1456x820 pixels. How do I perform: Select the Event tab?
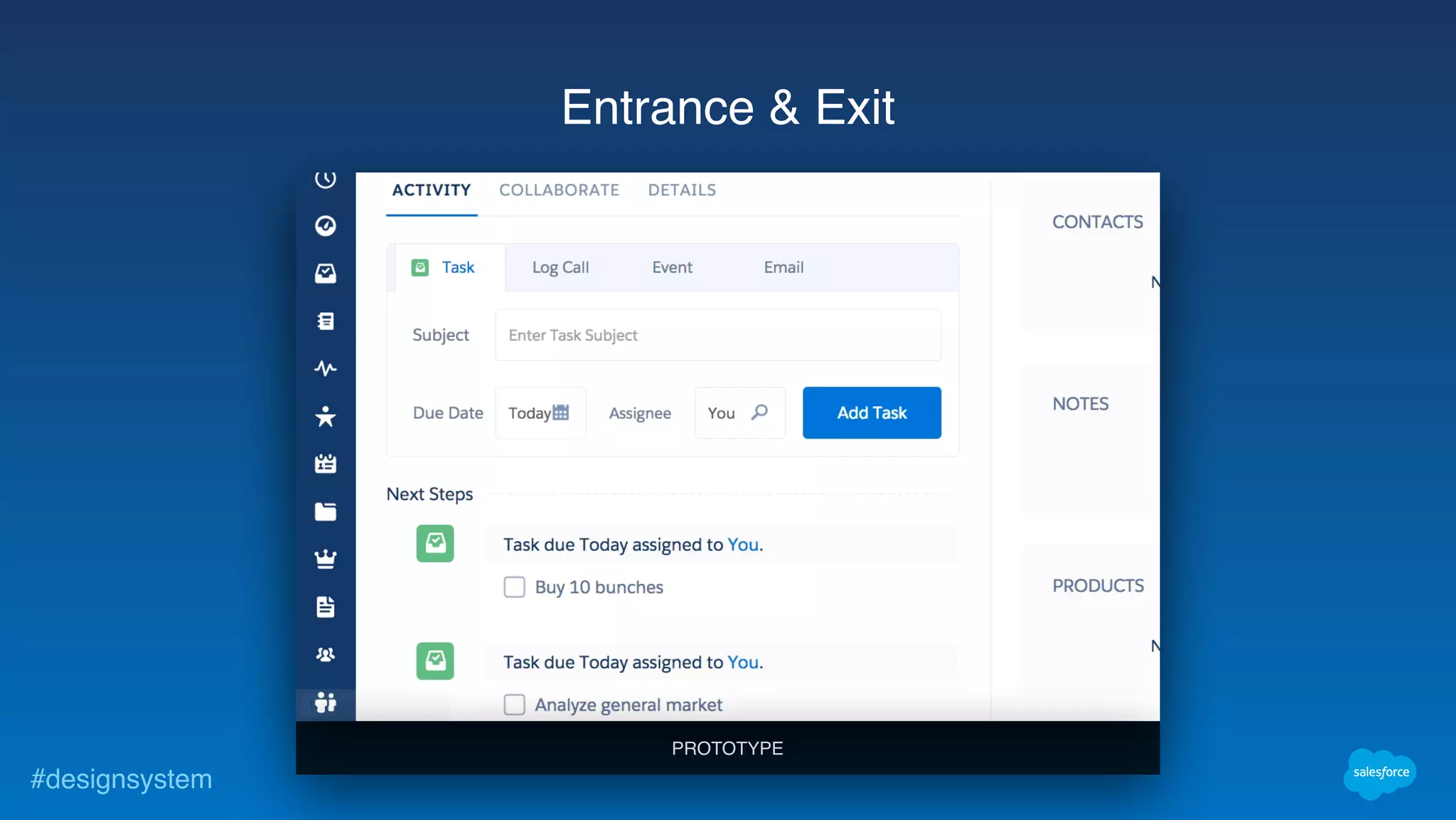click(672, 267)
